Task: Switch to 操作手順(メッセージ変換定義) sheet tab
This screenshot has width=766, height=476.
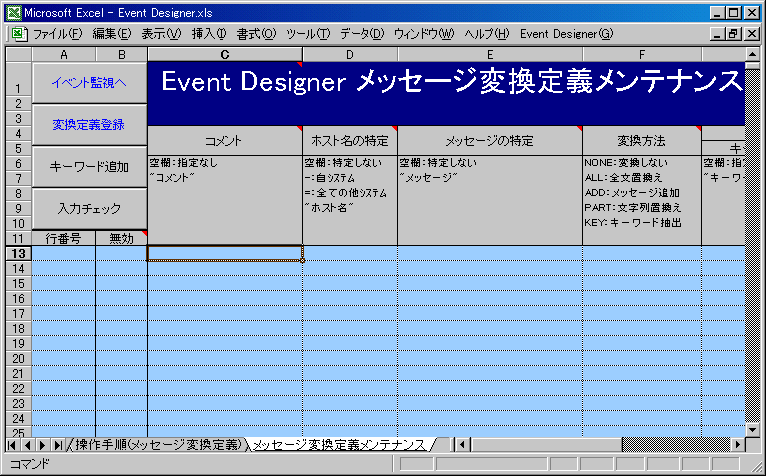Action: point(159,444)
